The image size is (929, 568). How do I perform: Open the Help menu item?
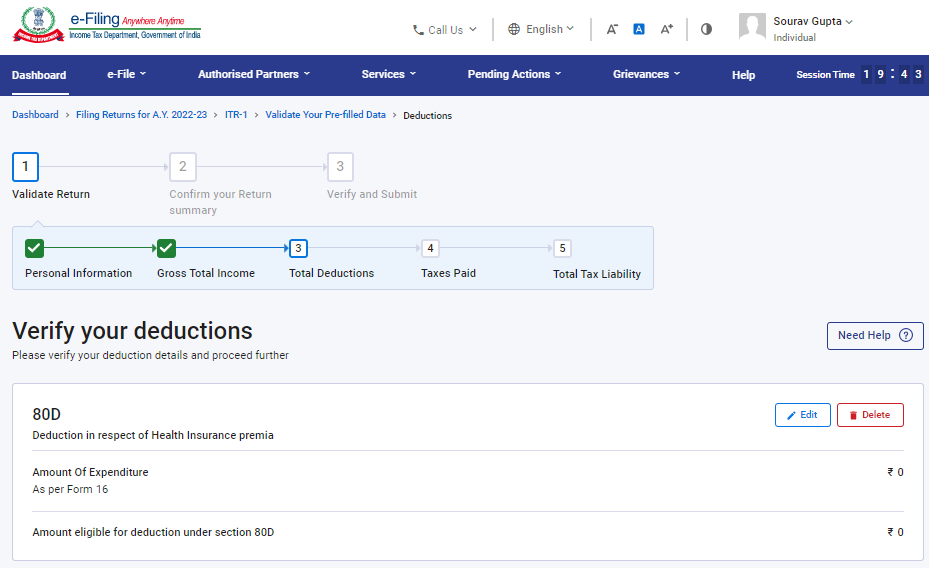(743, 75)
